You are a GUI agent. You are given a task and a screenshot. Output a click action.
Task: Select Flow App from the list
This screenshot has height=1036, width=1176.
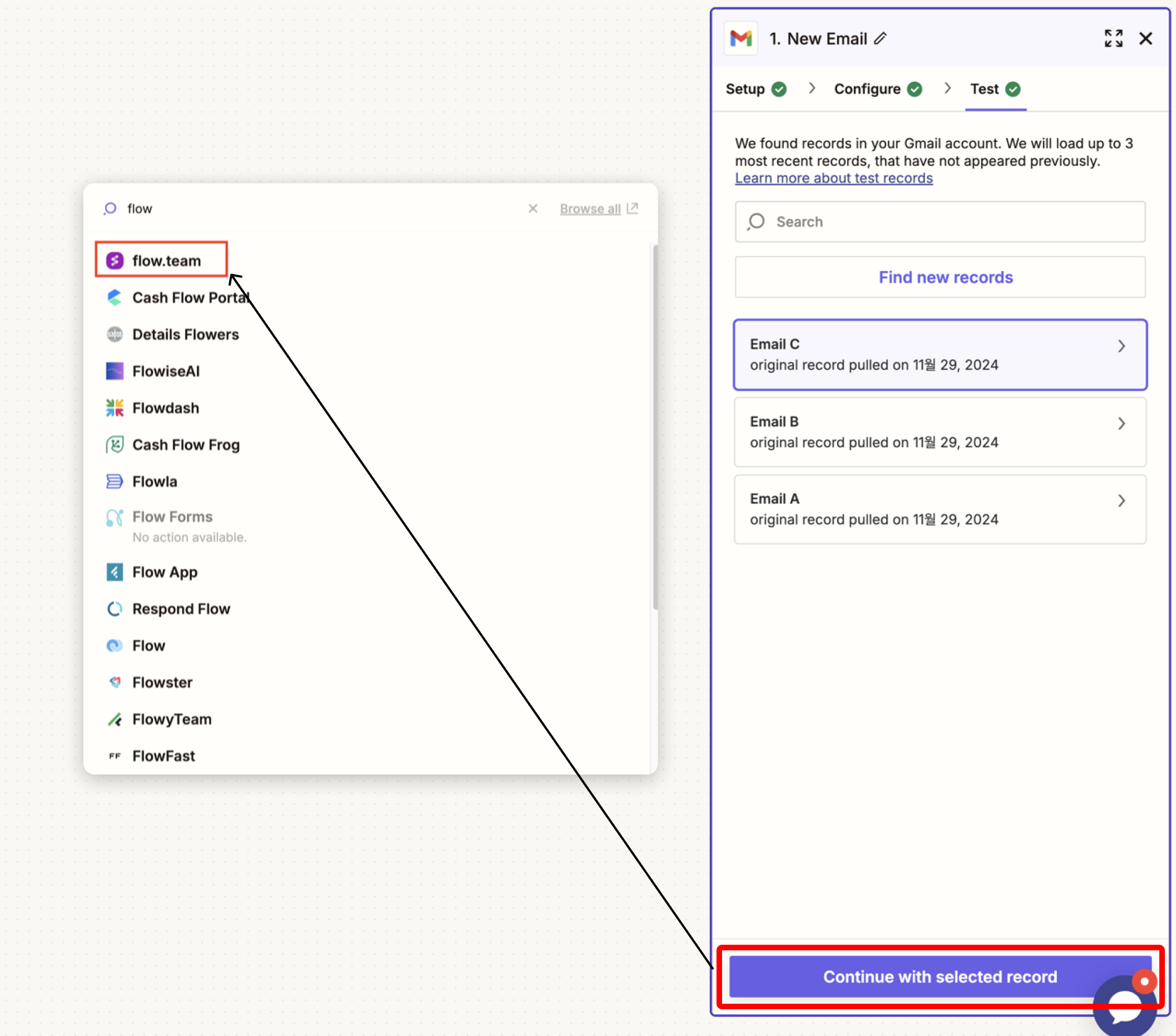pyautogui.click(x=165, y=572)
